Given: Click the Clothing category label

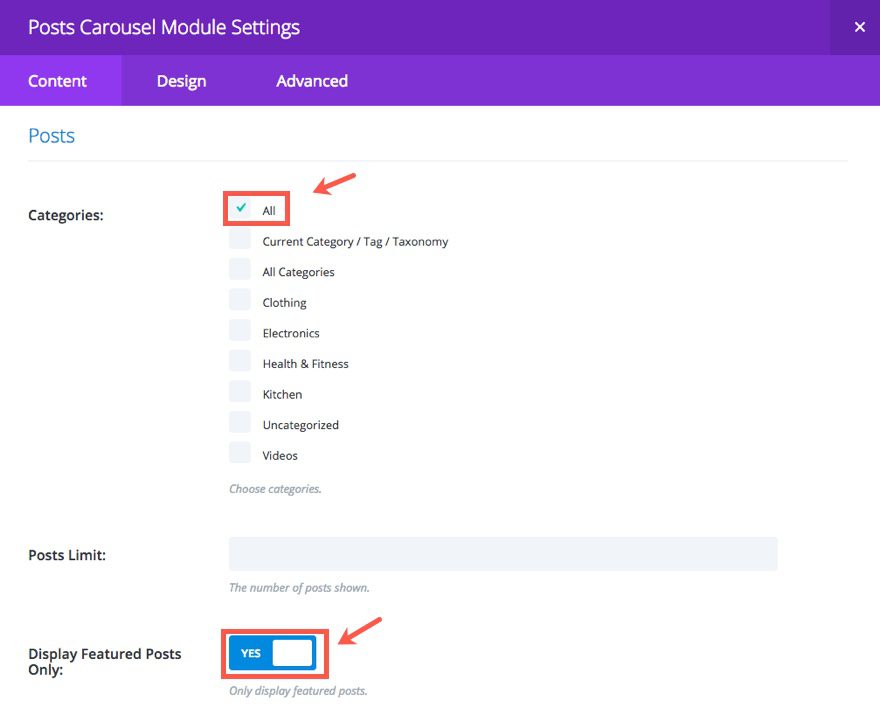Looking at the screenshot, I should click(284, 303).
